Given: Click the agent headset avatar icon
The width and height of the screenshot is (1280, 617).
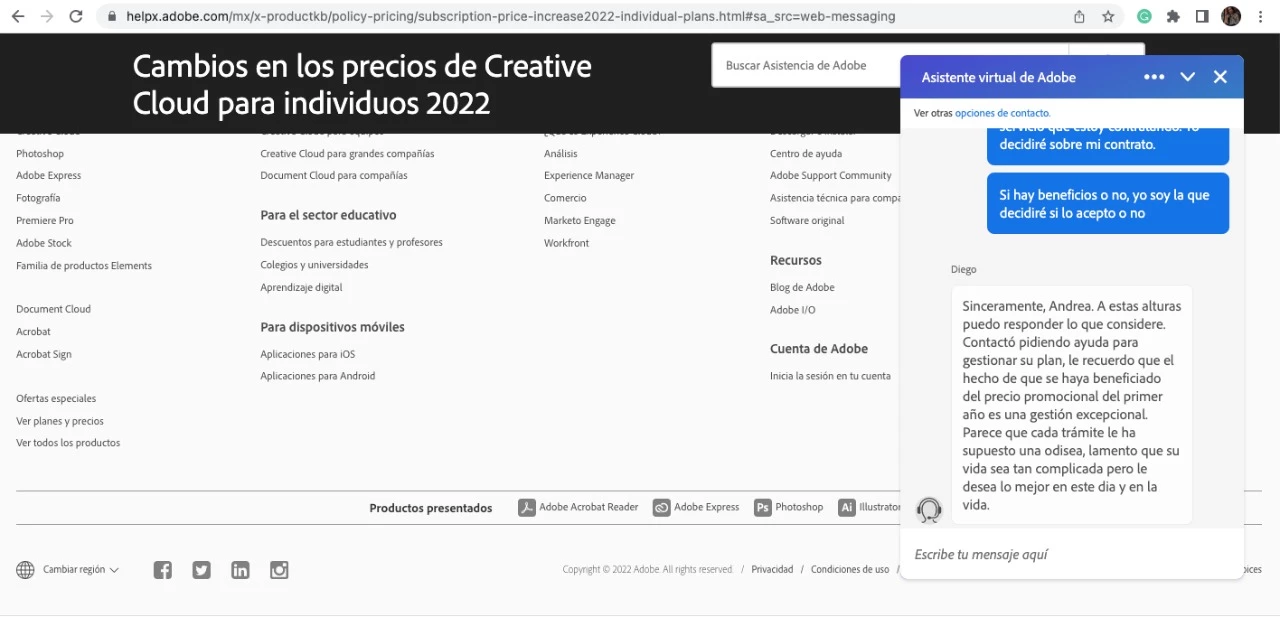Looking at the screenshot, I should pos(929,510).
